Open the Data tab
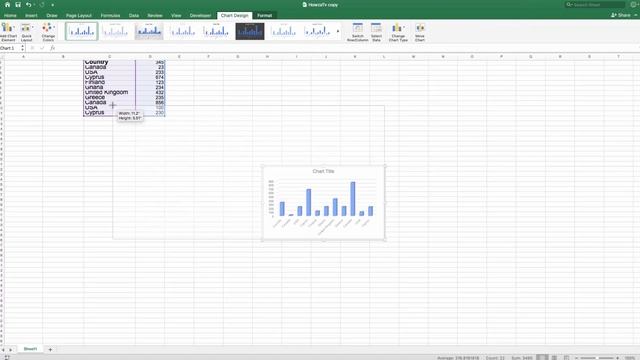 pyautogui.click(x=134, y=16)
